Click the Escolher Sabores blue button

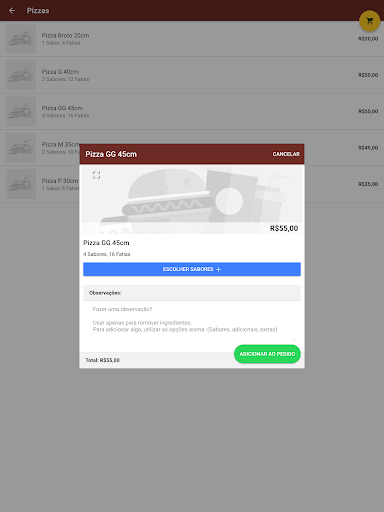(192, 269)
